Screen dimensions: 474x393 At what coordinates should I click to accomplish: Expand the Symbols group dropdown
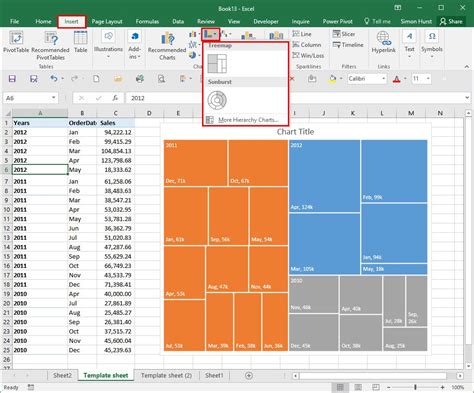[x=432, y=57]
